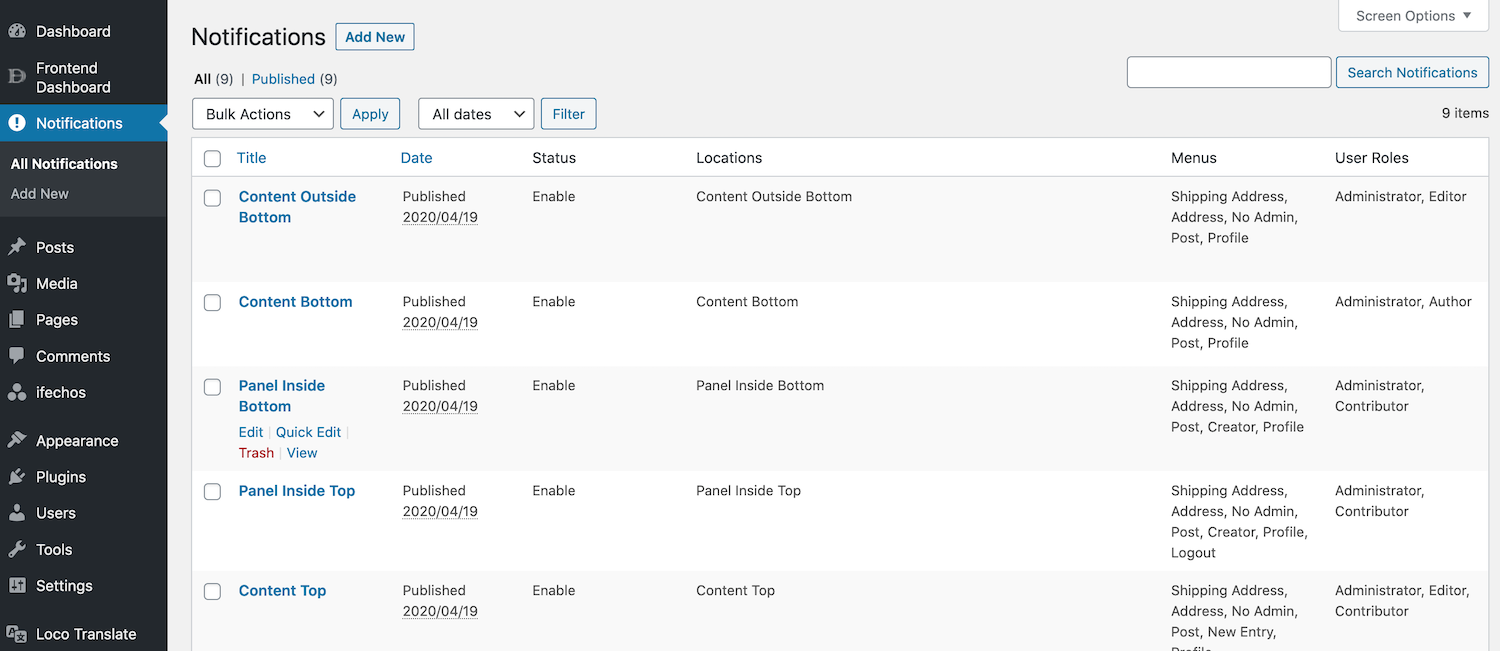This screenshot has width=1500, height=651.
Task: Open the Loco Translate menu item
Action: 84,634
